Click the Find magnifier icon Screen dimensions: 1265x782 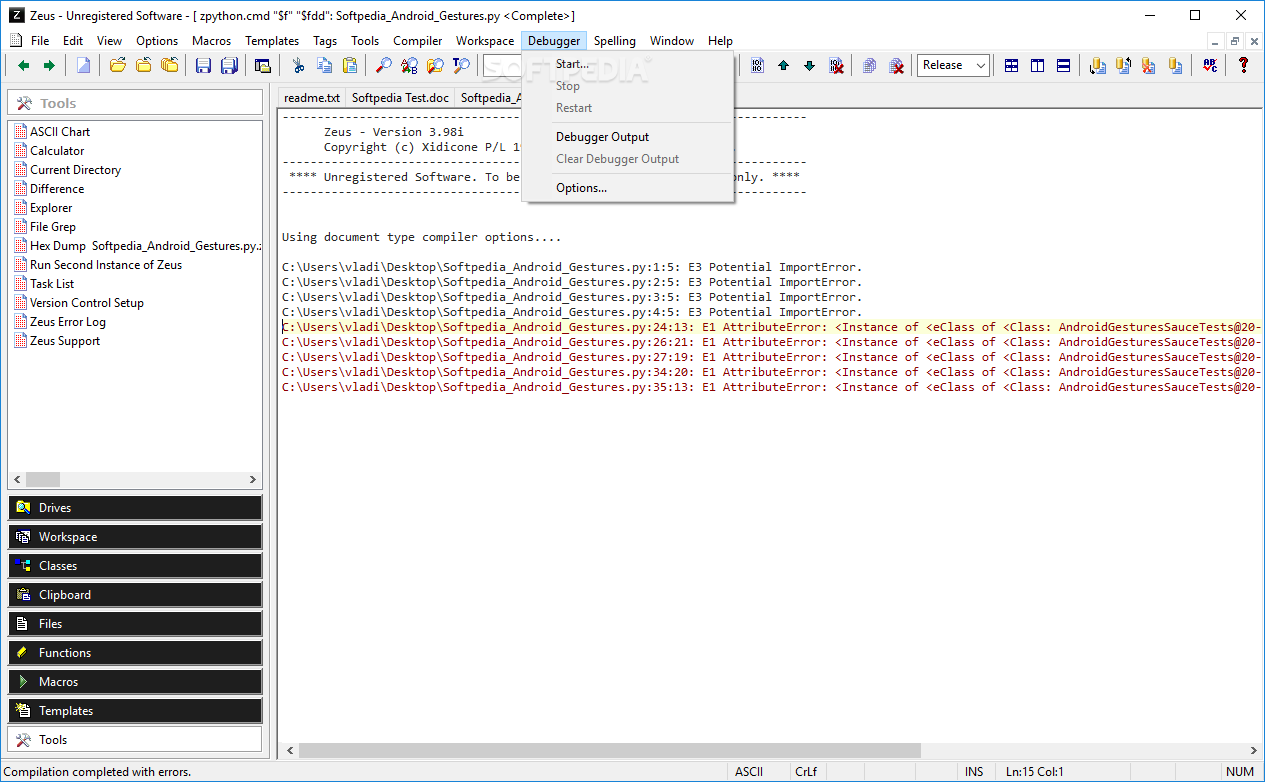(x=384, y=65)
